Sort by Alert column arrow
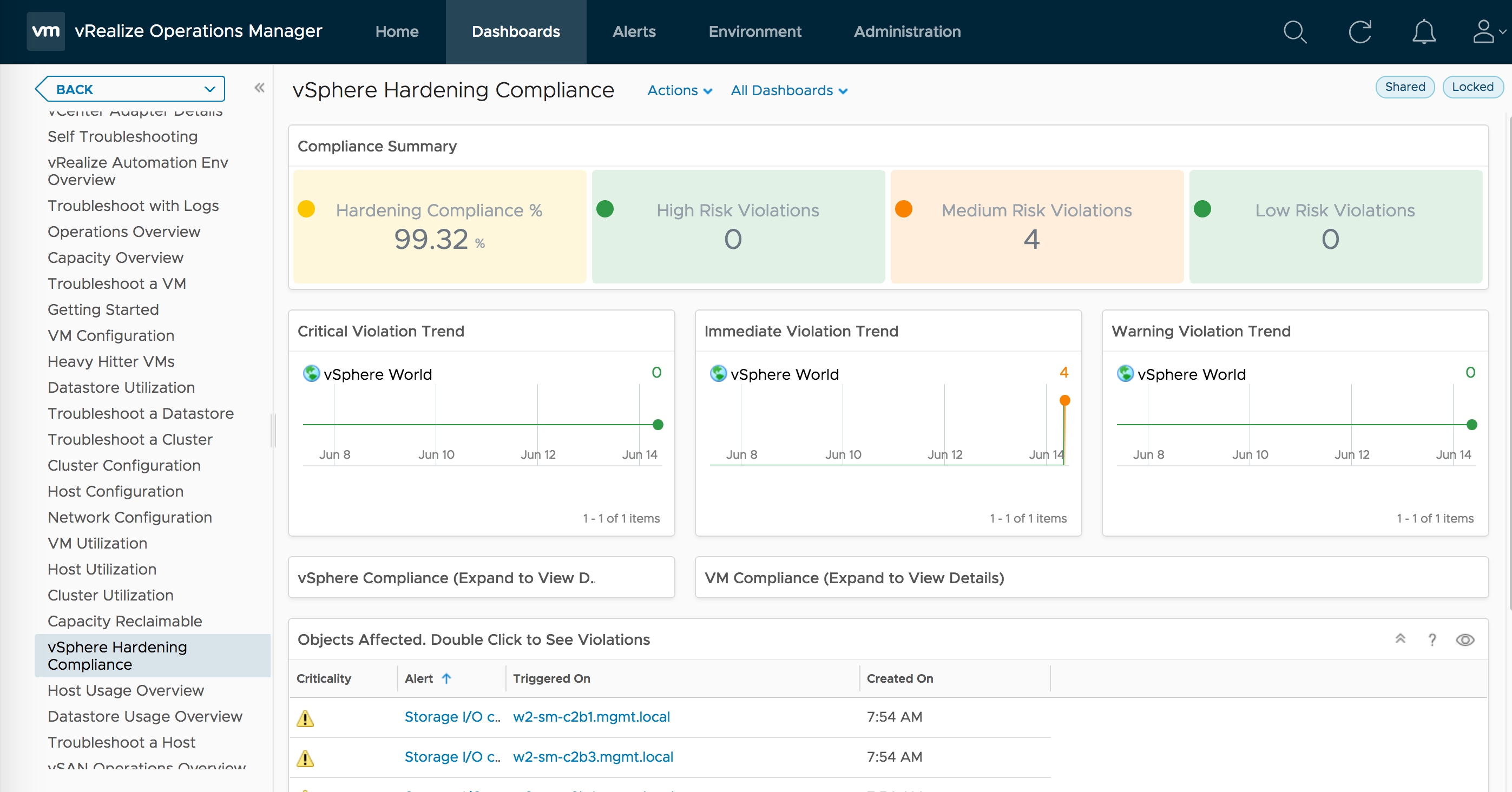Viewport: 1512px width, 792px height. [446, 678]
